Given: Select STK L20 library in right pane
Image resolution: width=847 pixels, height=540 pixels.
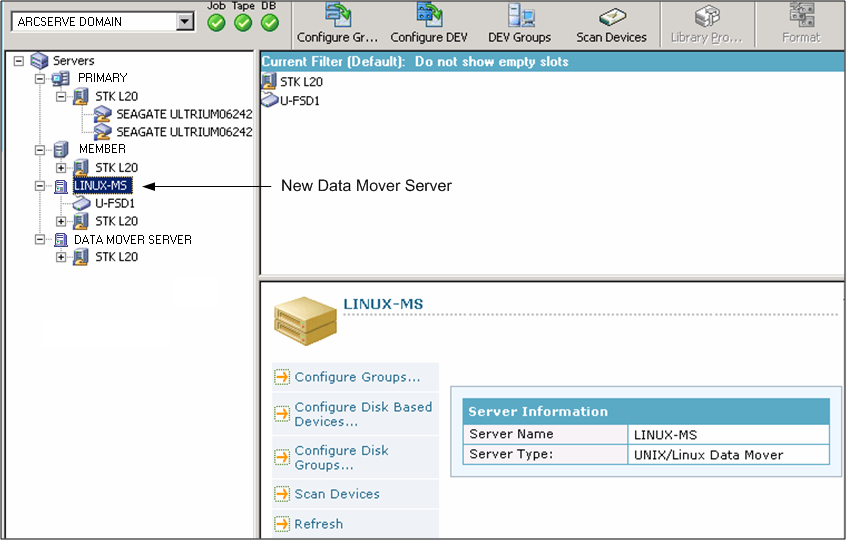Looking at the screenshot, I should point(301,81).
